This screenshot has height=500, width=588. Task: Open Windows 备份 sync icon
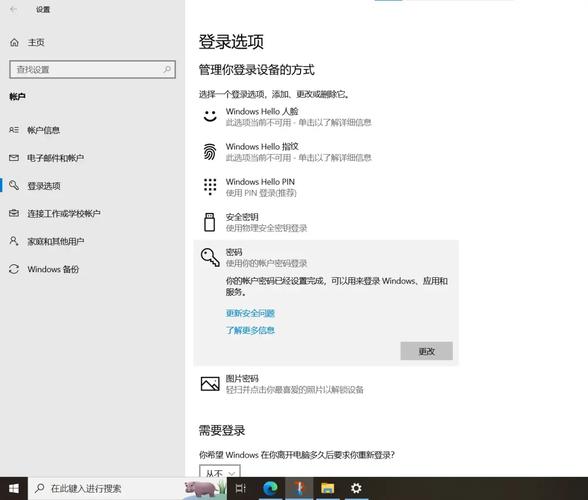[x=14, y=269]
